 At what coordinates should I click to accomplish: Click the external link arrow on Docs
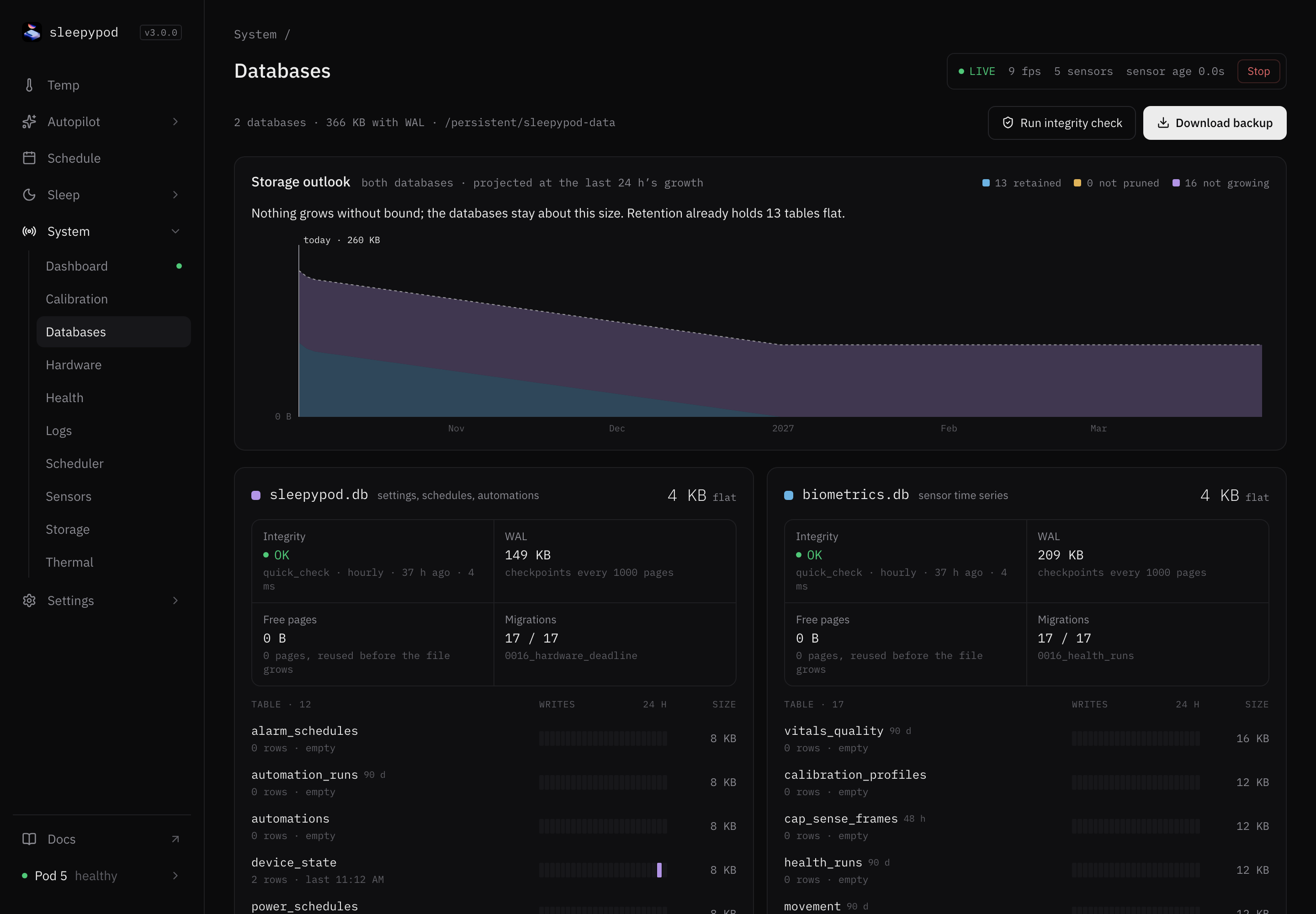175,839
